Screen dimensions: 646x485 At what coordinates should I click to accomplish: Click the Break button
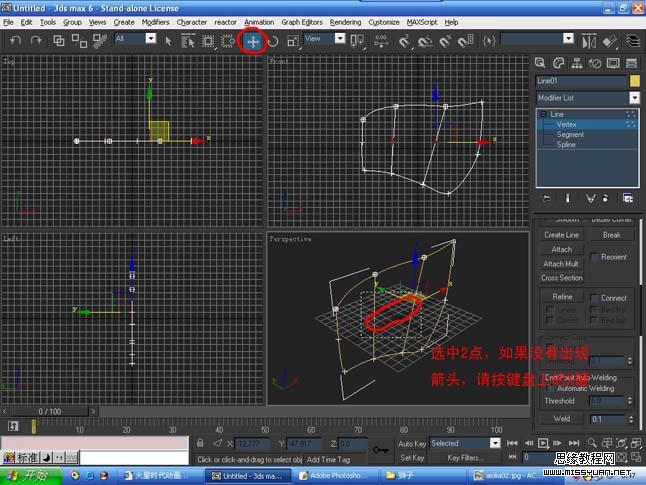tap(611, 235)
